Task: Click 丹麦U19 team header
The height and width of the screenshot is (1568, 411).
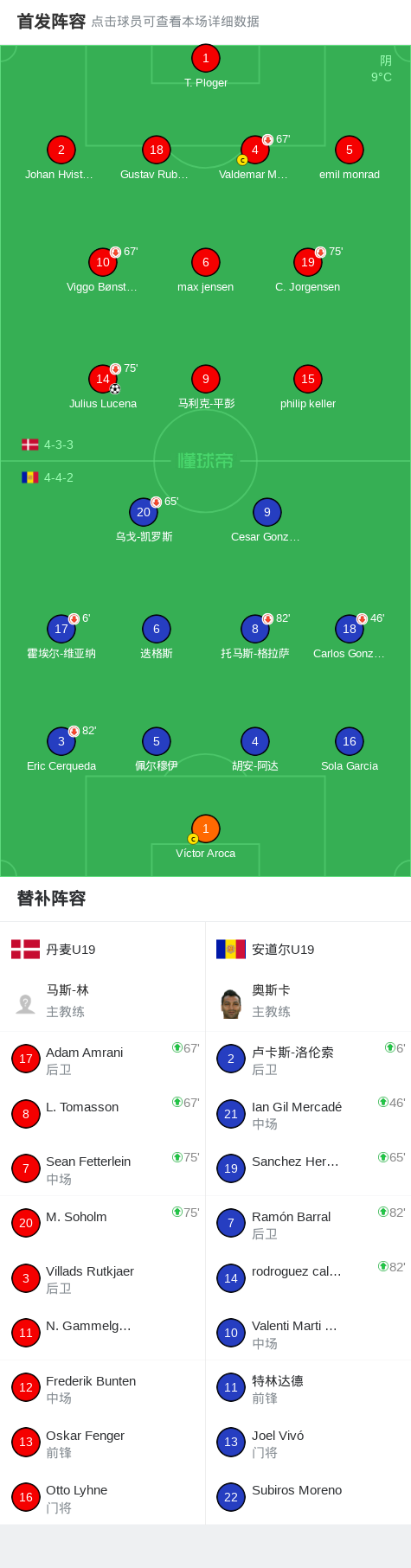Action: tap(54, 950)
